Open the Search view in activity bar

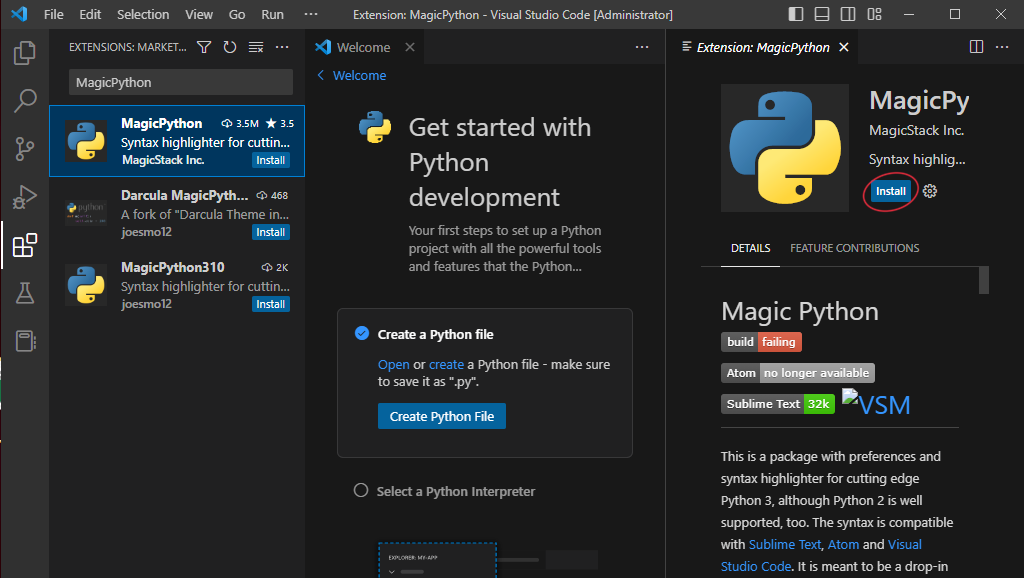click(x=25, y=101)
